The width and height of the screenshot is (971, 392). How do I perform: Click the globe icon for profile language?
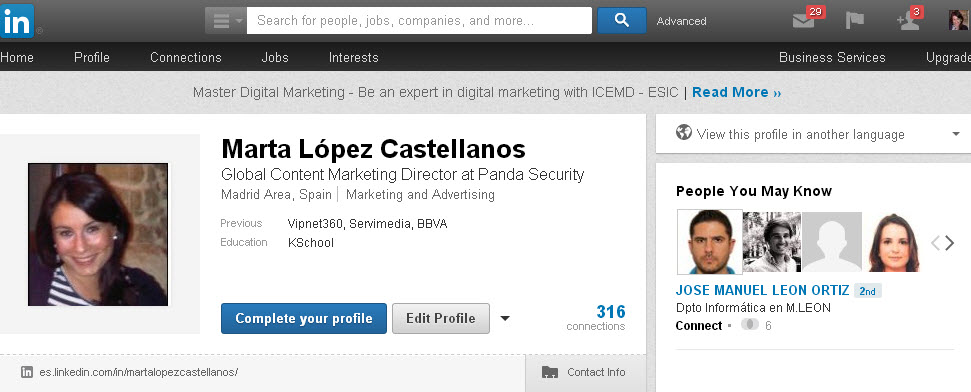pyautogui.click(x=684, y=133)
